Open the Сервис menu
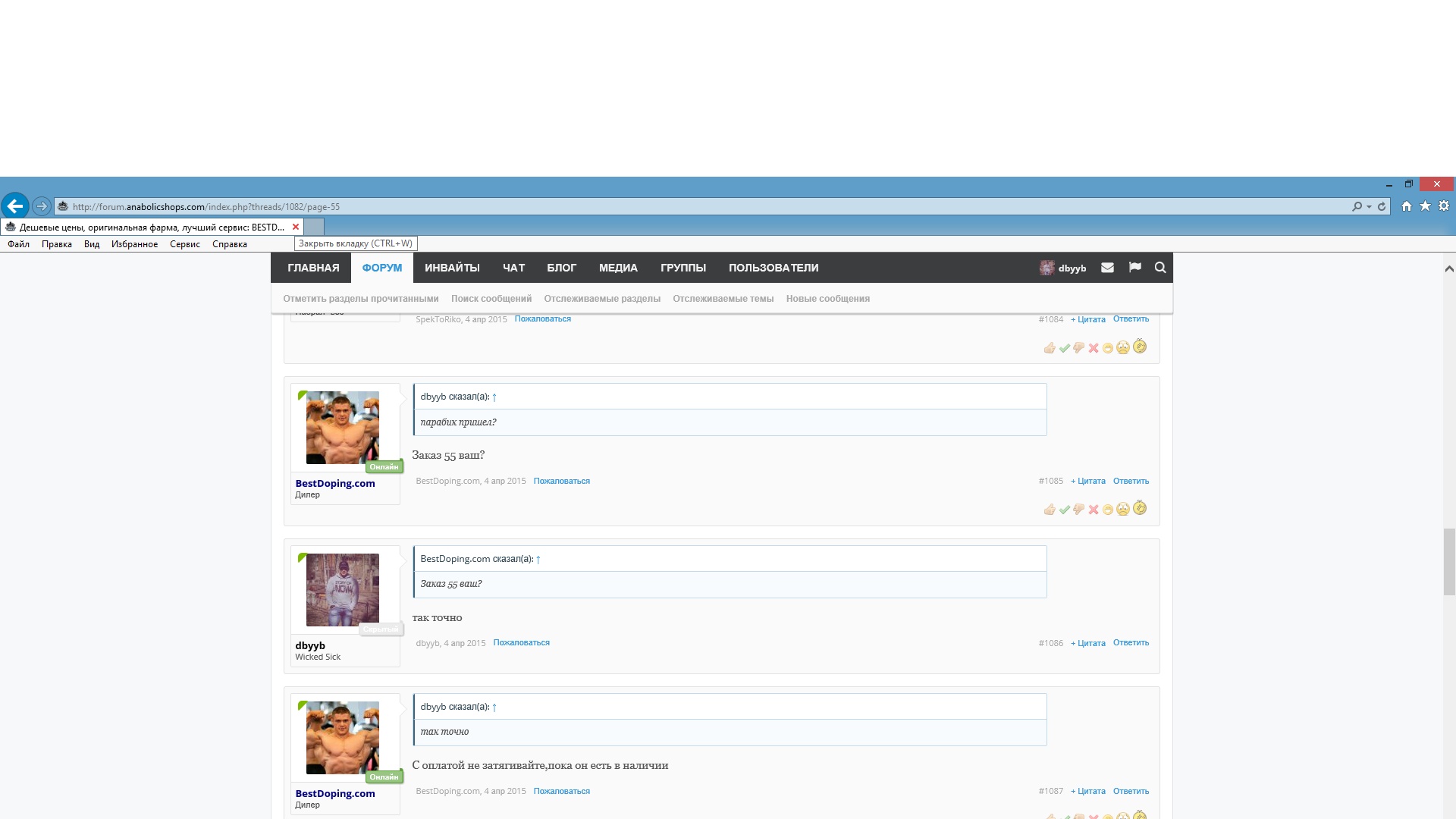The height and width of the screenshot is (819, 1456). pyautogui.click(x=184, y=244)
